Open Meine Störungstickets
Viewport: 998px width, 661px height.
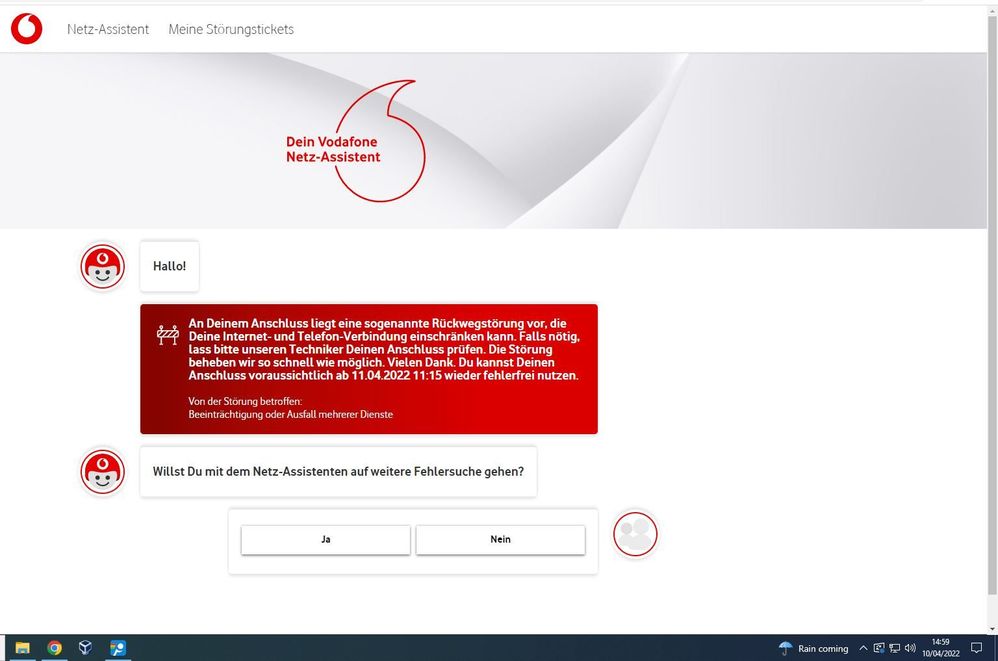(x=231, y=29)
